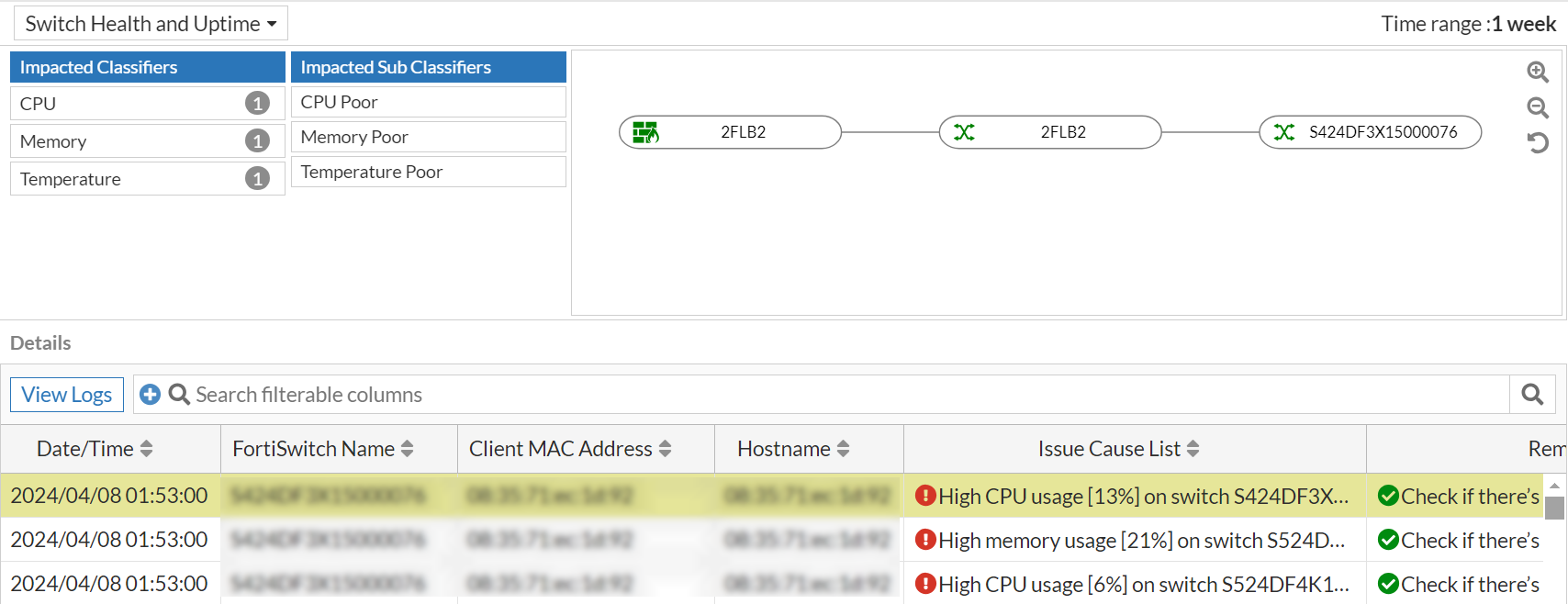Sort by the Issue Cause List column
Screen dimensions: 1568x604
pos(1193,449)
